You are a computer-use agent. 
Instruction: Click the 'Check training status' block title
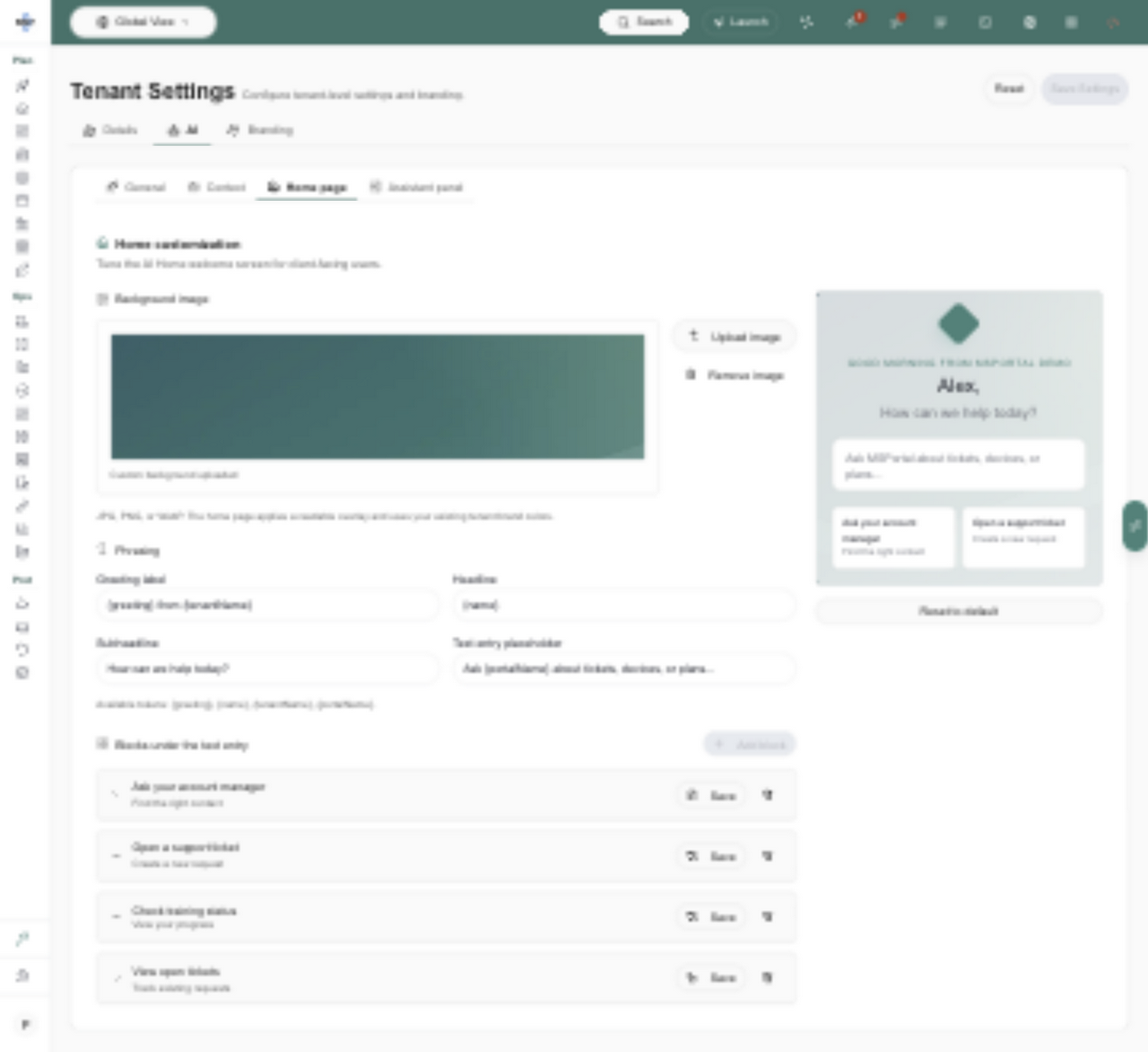click(184, 910)
